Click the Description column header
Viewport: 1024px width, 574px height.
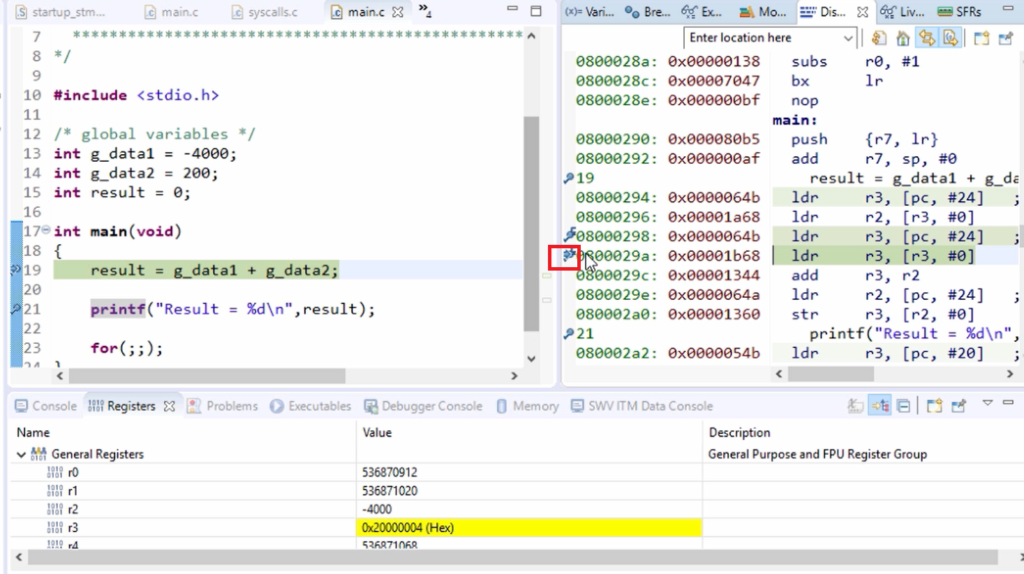739,432
